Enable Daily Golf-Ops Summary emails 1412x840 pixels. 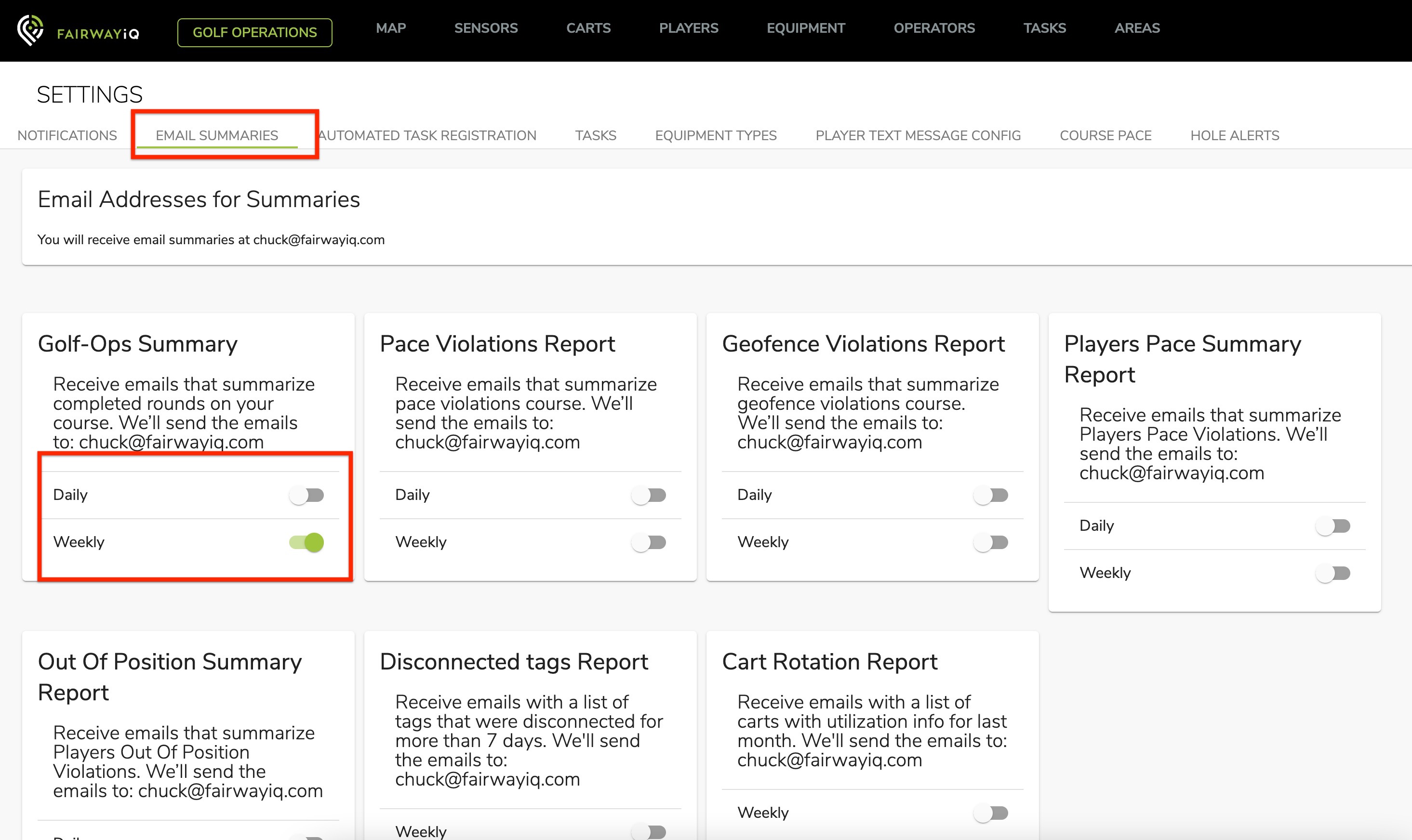[306, 495]
